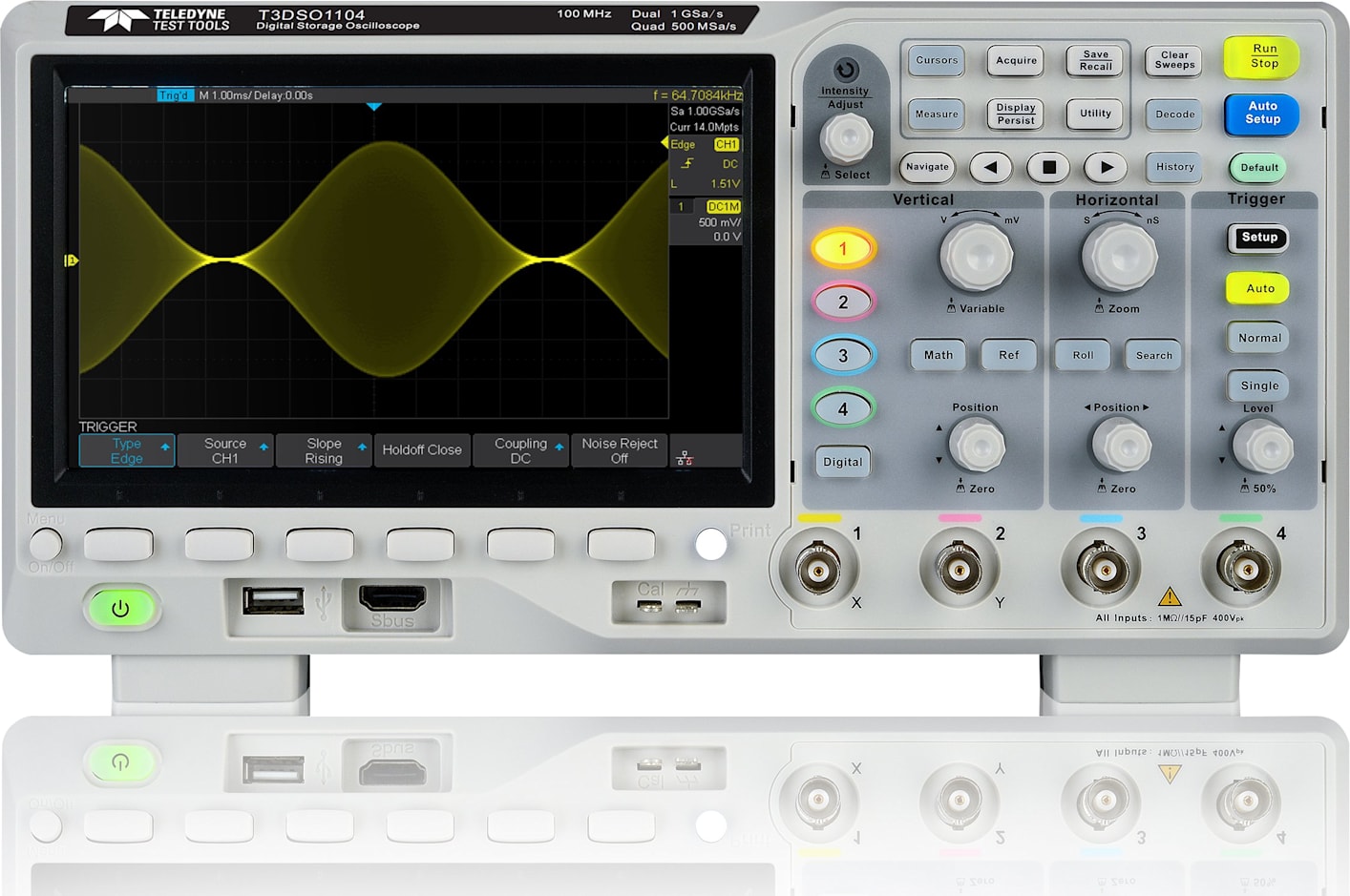
Task: Toggle channel 3 blue button
Action: [x=843, y=356]
